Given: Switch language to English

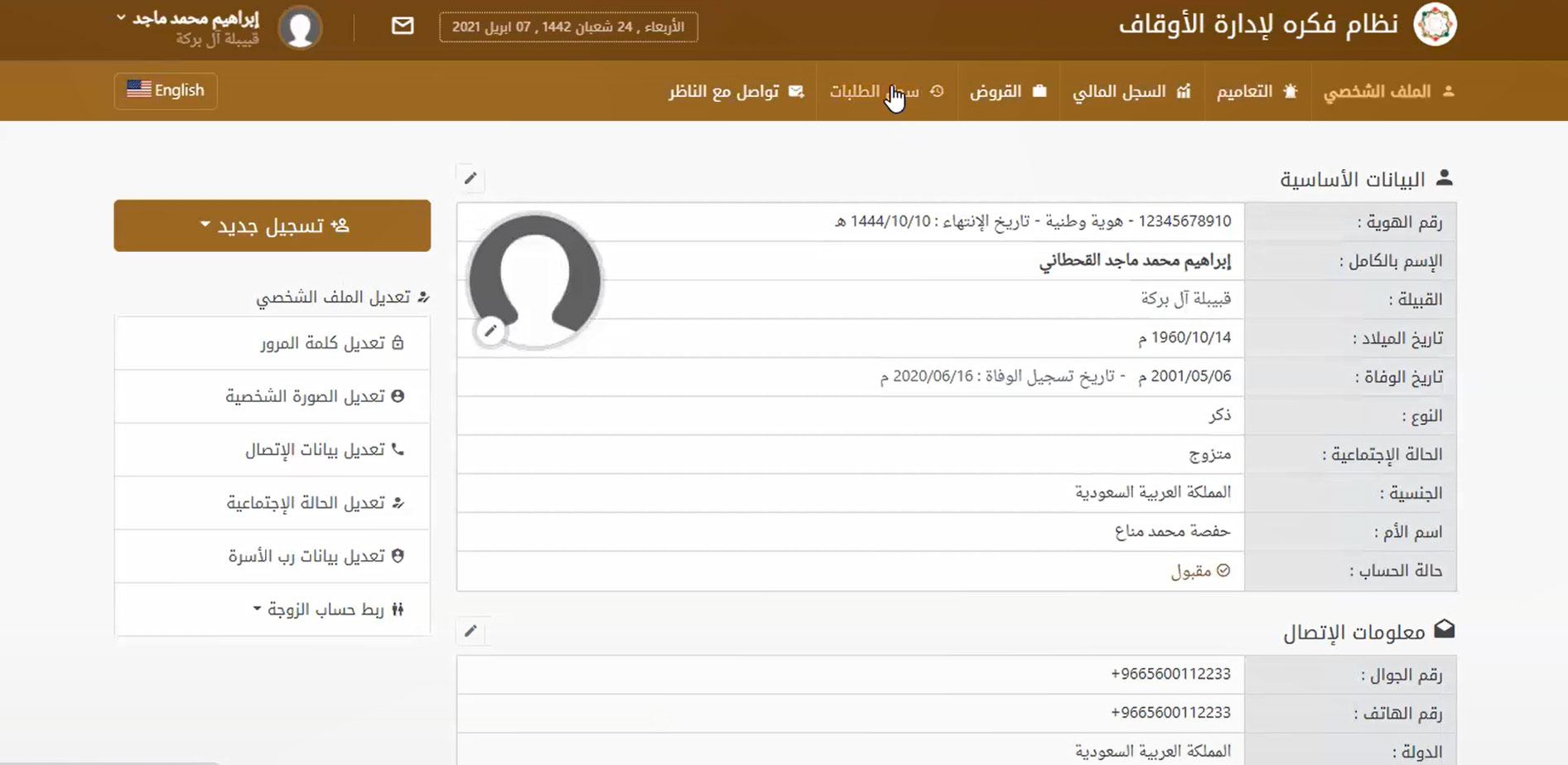Looking at the screenshot, I should (x=166, y=90).
